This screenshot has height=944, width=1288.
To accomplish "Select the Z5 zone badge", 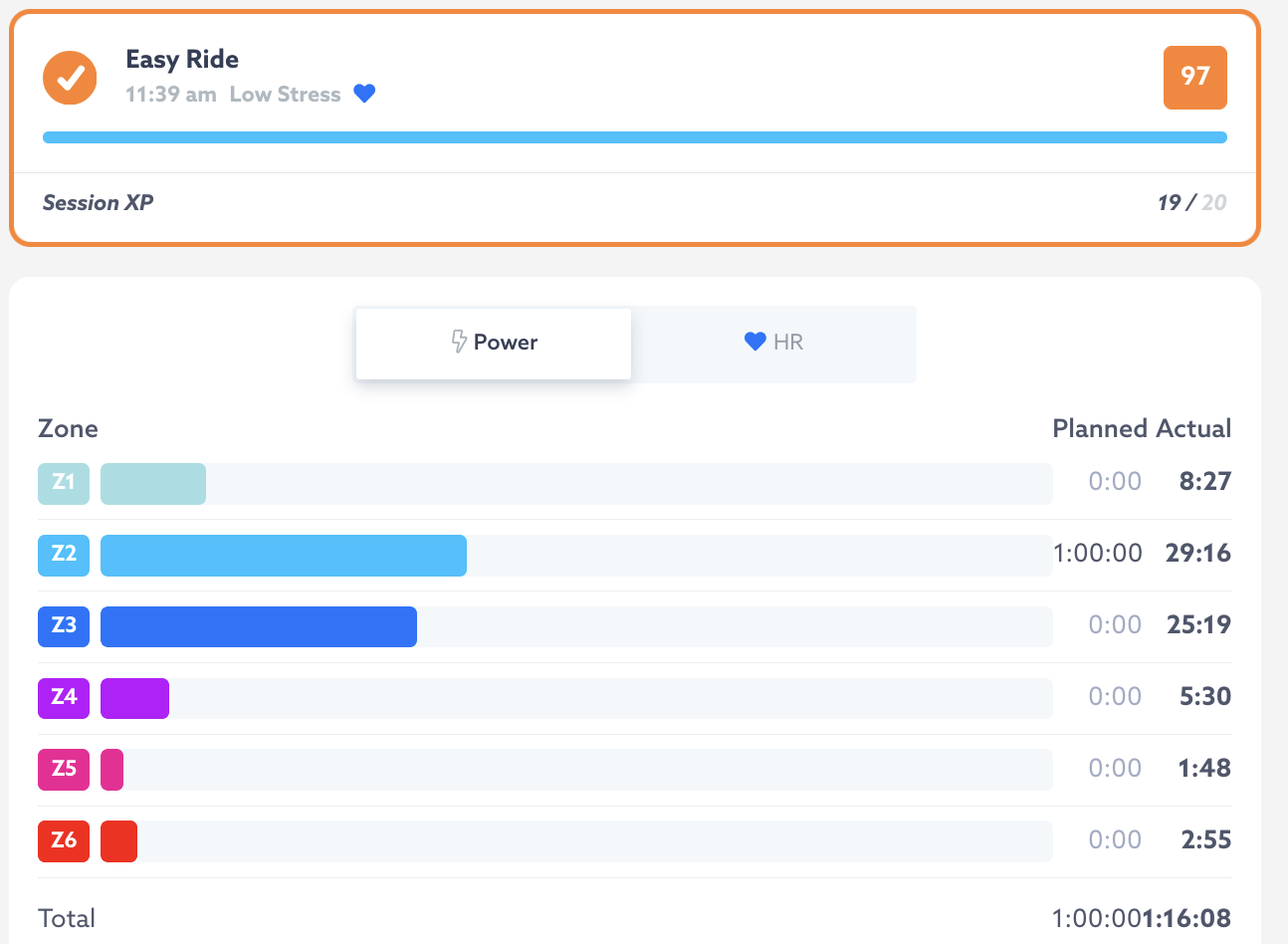I will click(x=64, y=770).
